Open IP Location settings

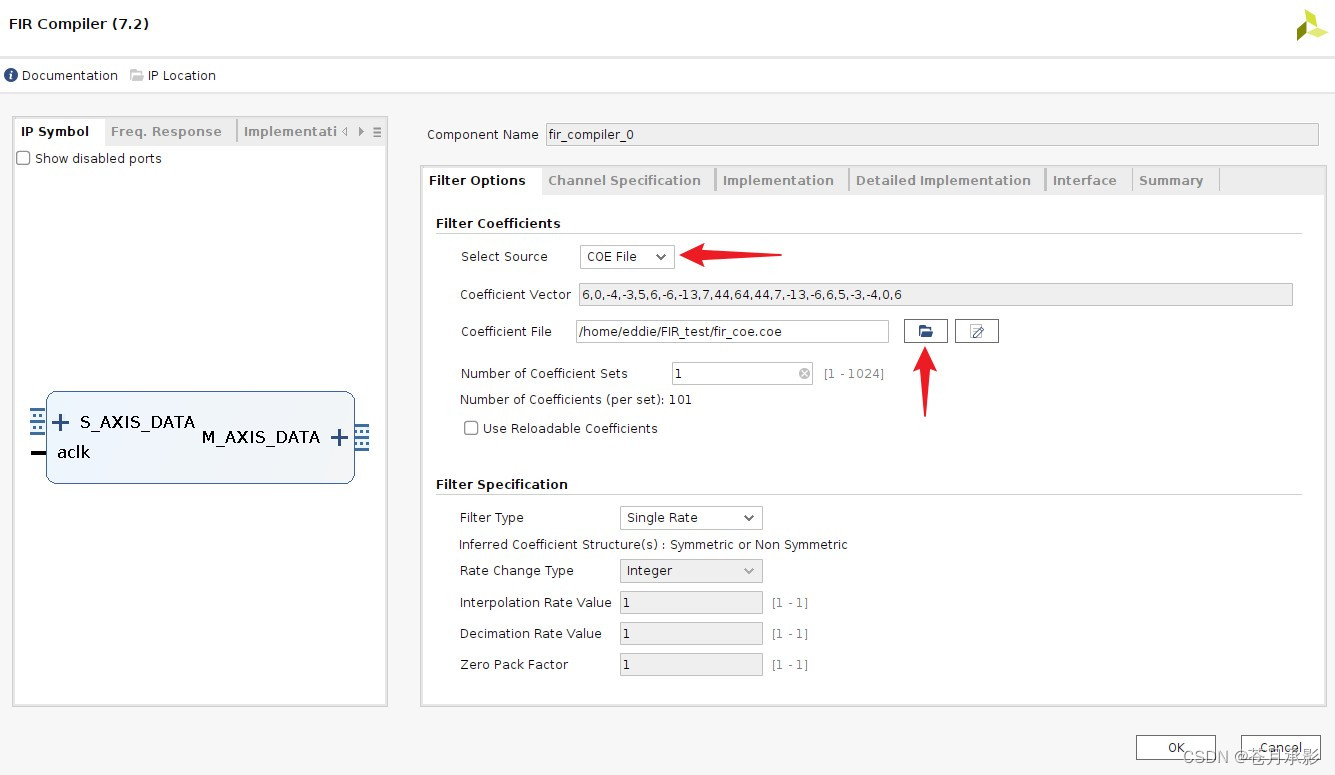tap(173, 75)
